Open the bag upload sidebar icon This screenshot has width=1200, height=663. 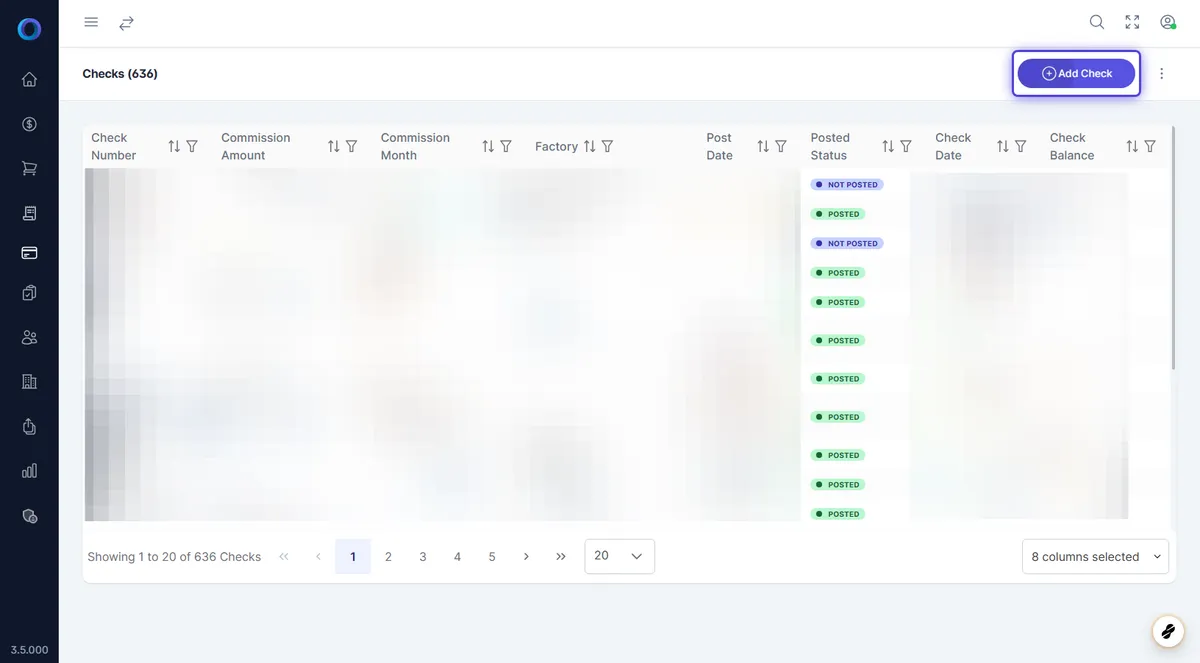coord(29,426)
